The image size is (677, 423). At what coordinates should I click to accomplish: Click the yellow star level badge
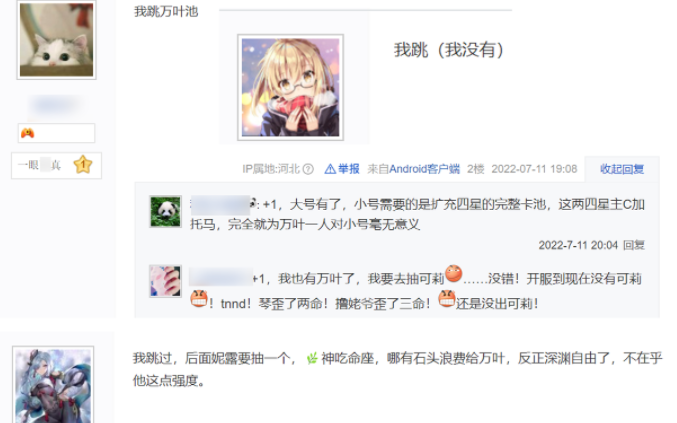click(x=83, y=164)
